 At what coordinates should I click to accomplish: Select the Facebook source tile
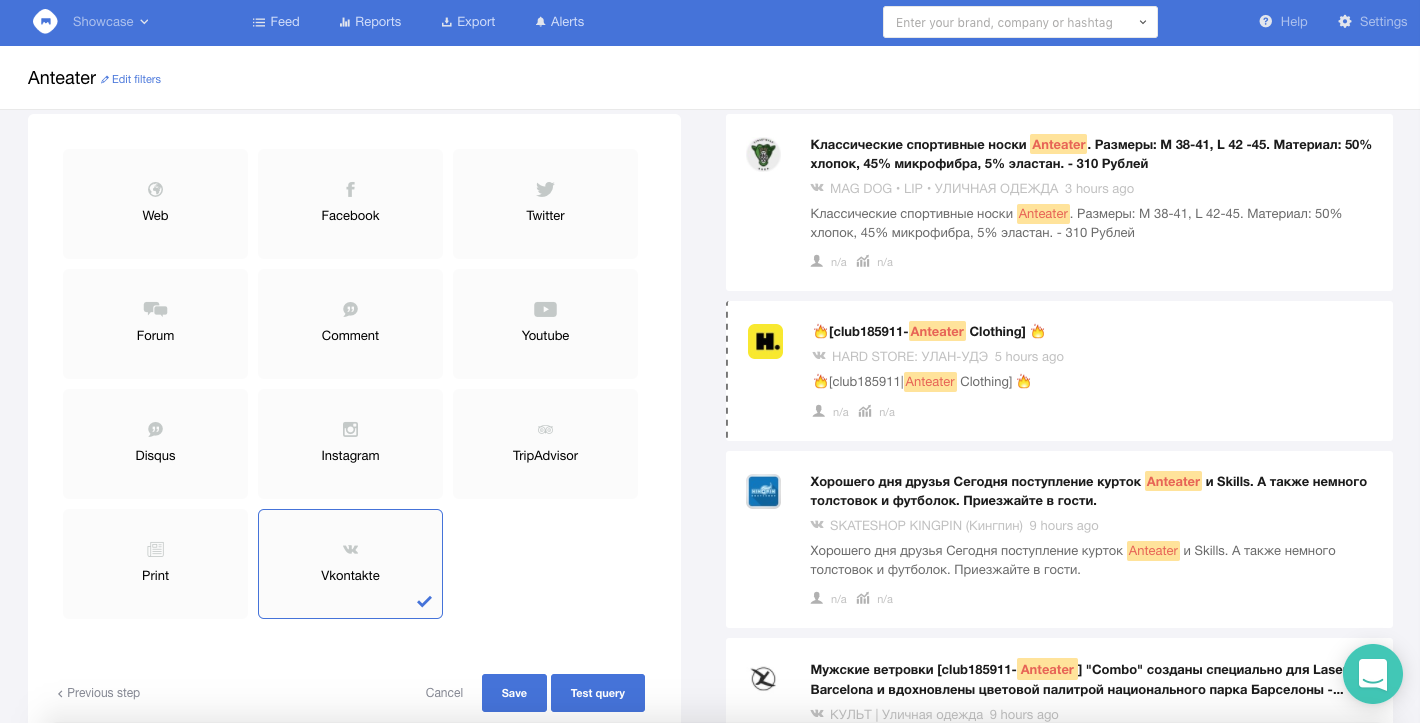pos(350,204)
